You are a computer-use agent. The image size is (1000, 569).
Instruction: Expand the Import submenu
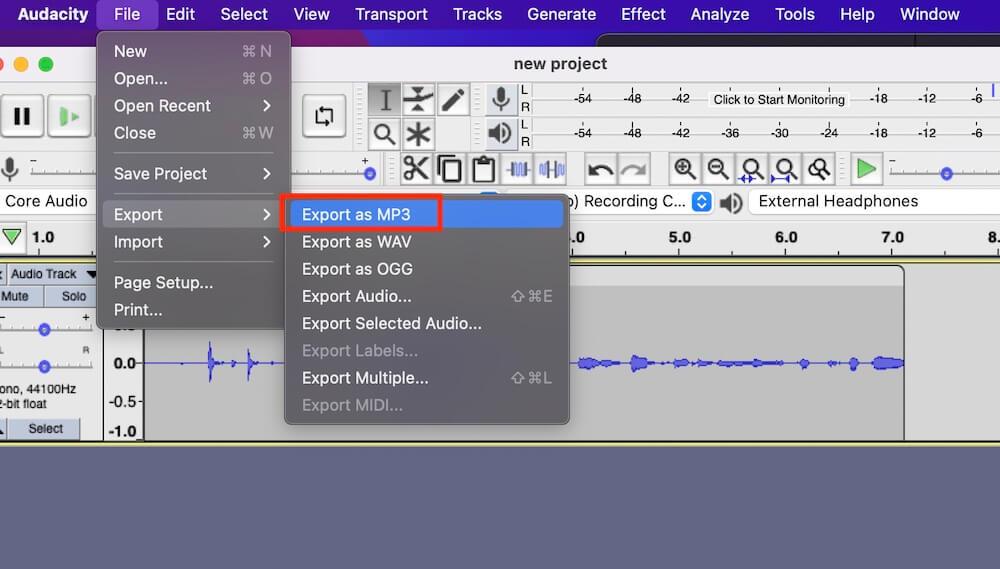coord(193,242)
